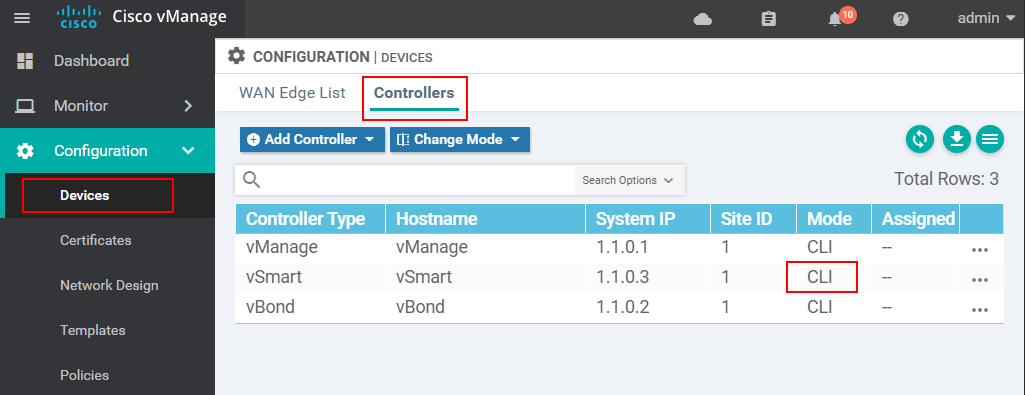Click the Dashboard grid icon
This screenshot has height=395, width=1025.
pos(25,61)
